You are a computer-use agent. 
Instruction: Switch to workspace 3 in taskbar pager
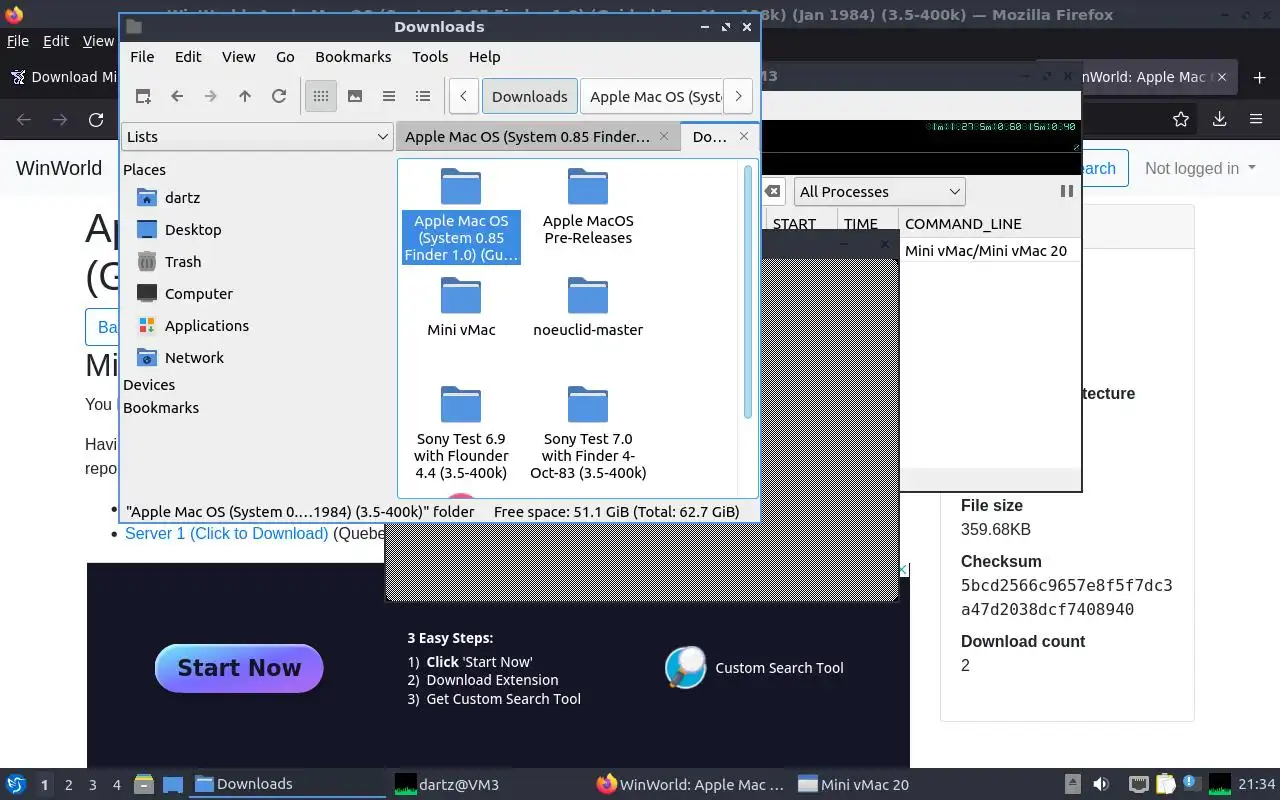(x=92, y=784)
